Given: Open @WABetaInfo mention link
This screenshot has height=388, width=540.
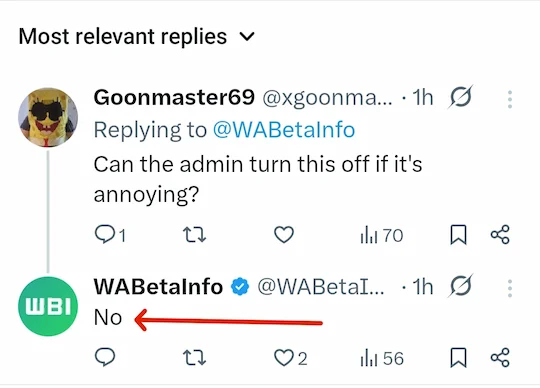Looking at the screenshot, I should pyautogui.click(x=284, y=130).
